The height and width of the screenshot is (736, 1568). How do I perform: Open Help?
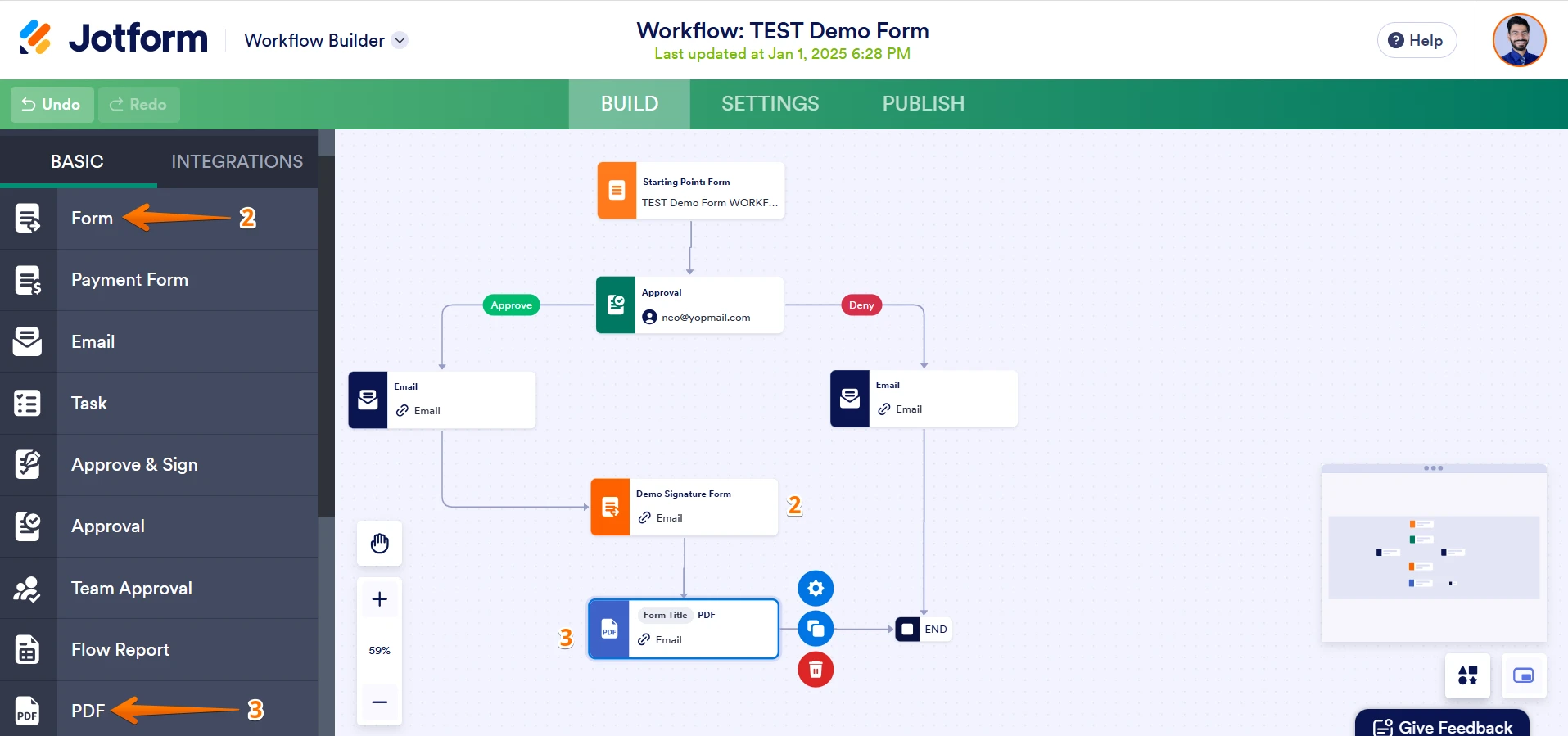1417,40
